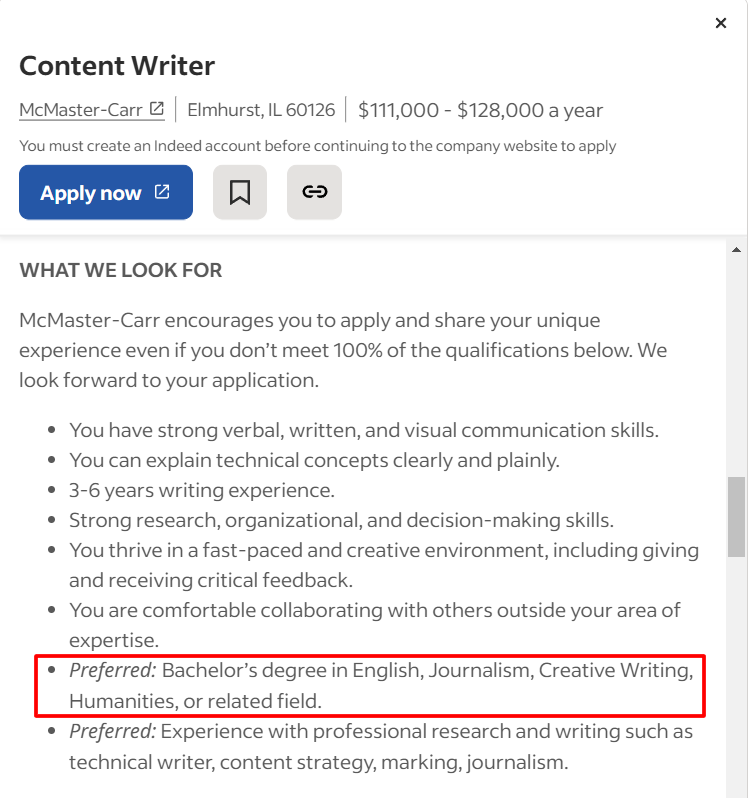Screen dimensions: 751x798
Task: Click the Elmhurst, IL 60126 location text
Action: tap(261, 110)
